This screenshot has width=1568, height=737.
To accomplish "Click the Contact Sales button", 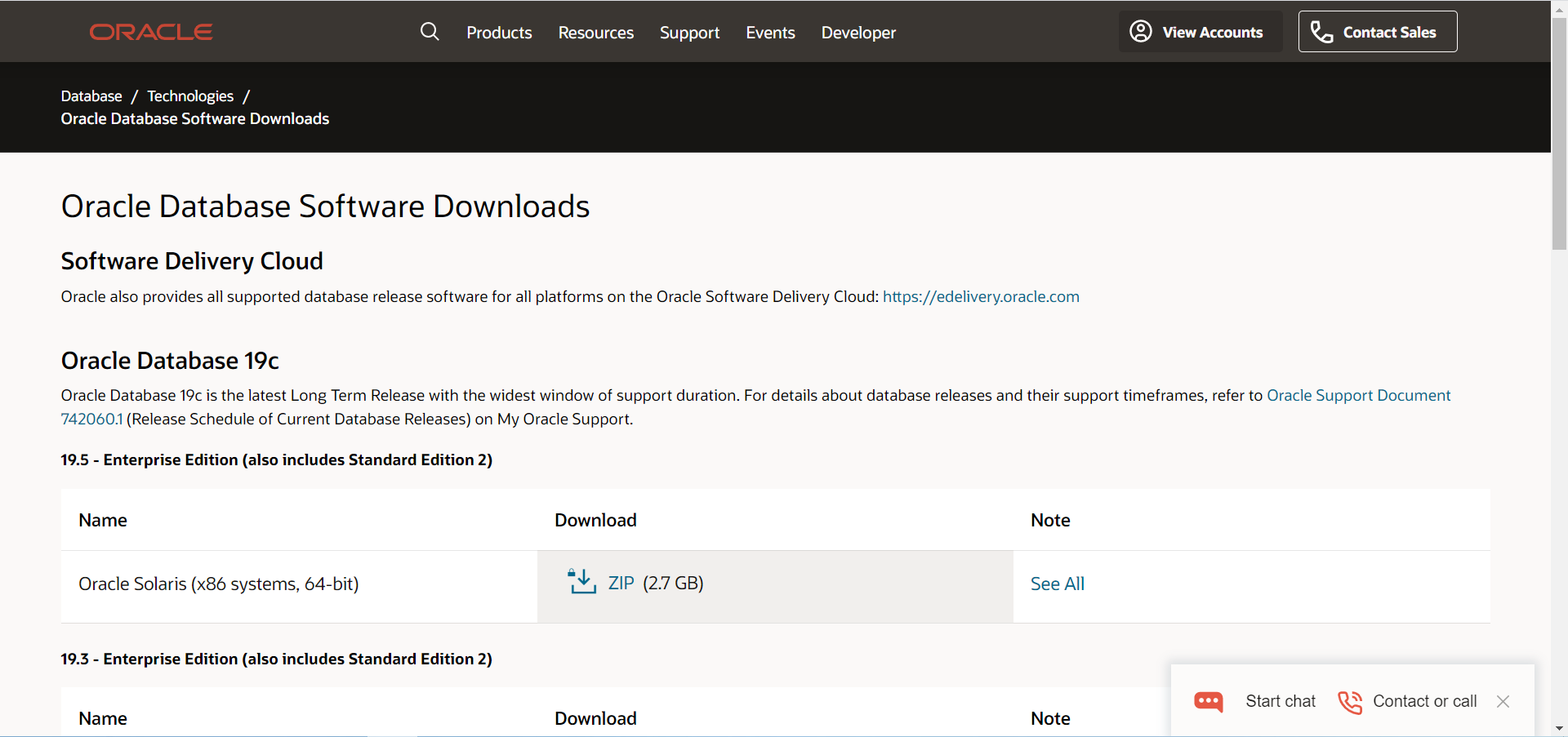I will 1378,32.
